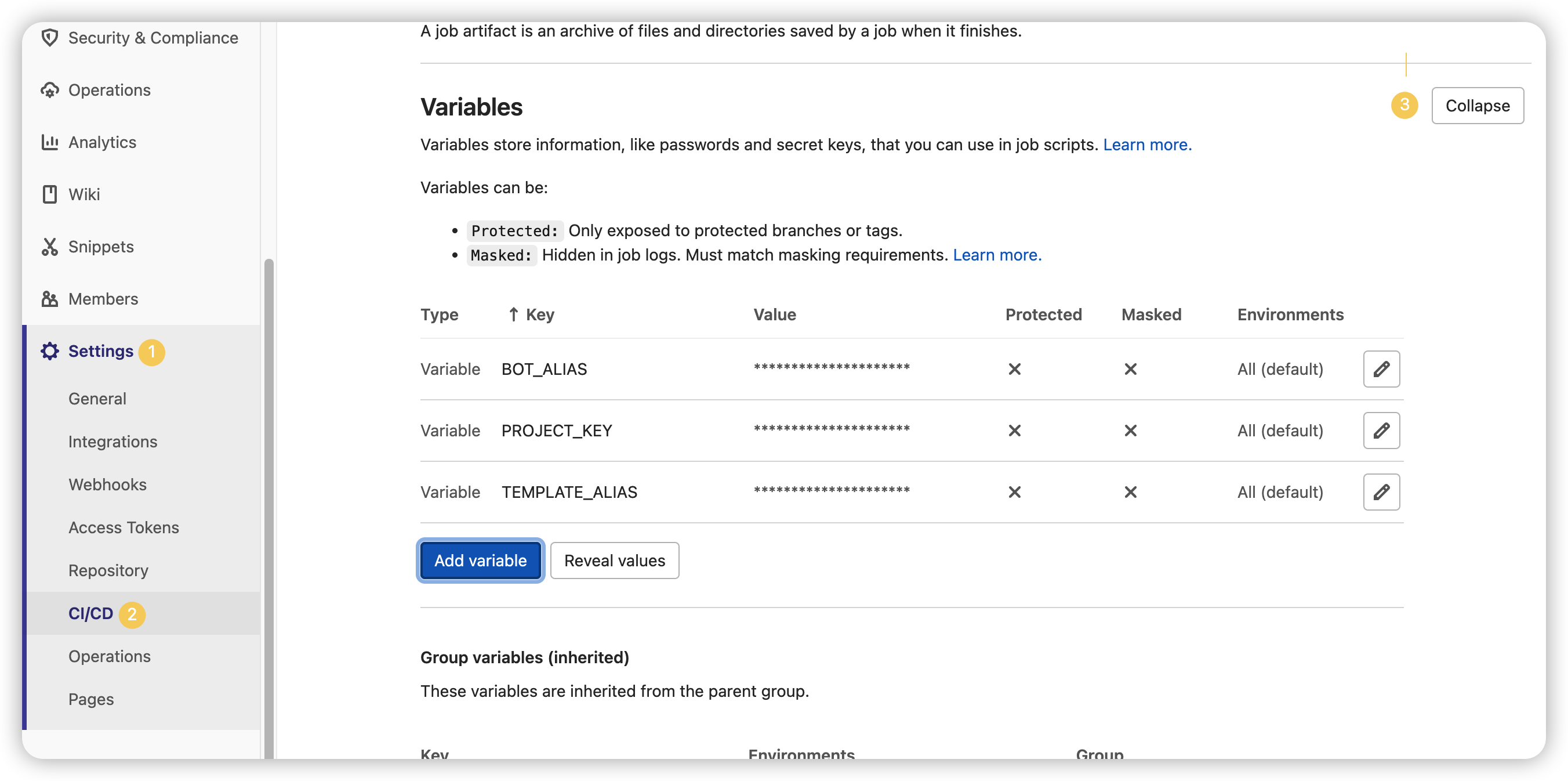Select CI/CD settings item
The image size is (1568, 781).
(x=90, y=613)
